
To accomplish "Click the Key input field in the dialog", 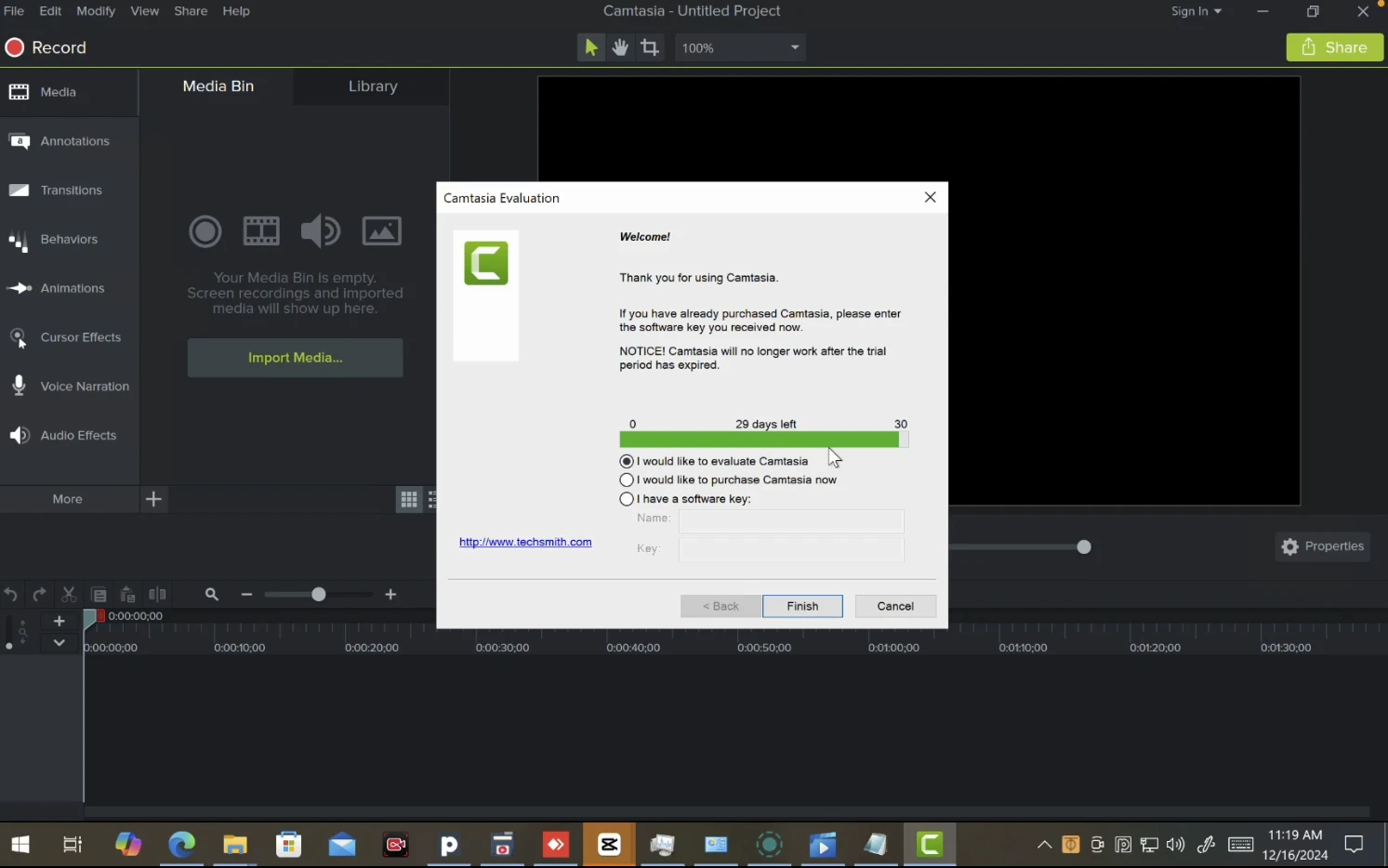I will [x=790, y=549].
